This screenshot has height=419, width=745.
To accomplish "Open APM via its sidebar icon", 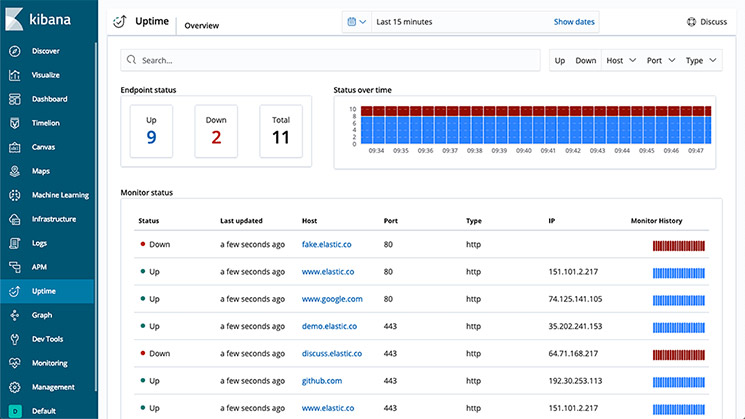I will pyautogui.click(x=15, y=267).
